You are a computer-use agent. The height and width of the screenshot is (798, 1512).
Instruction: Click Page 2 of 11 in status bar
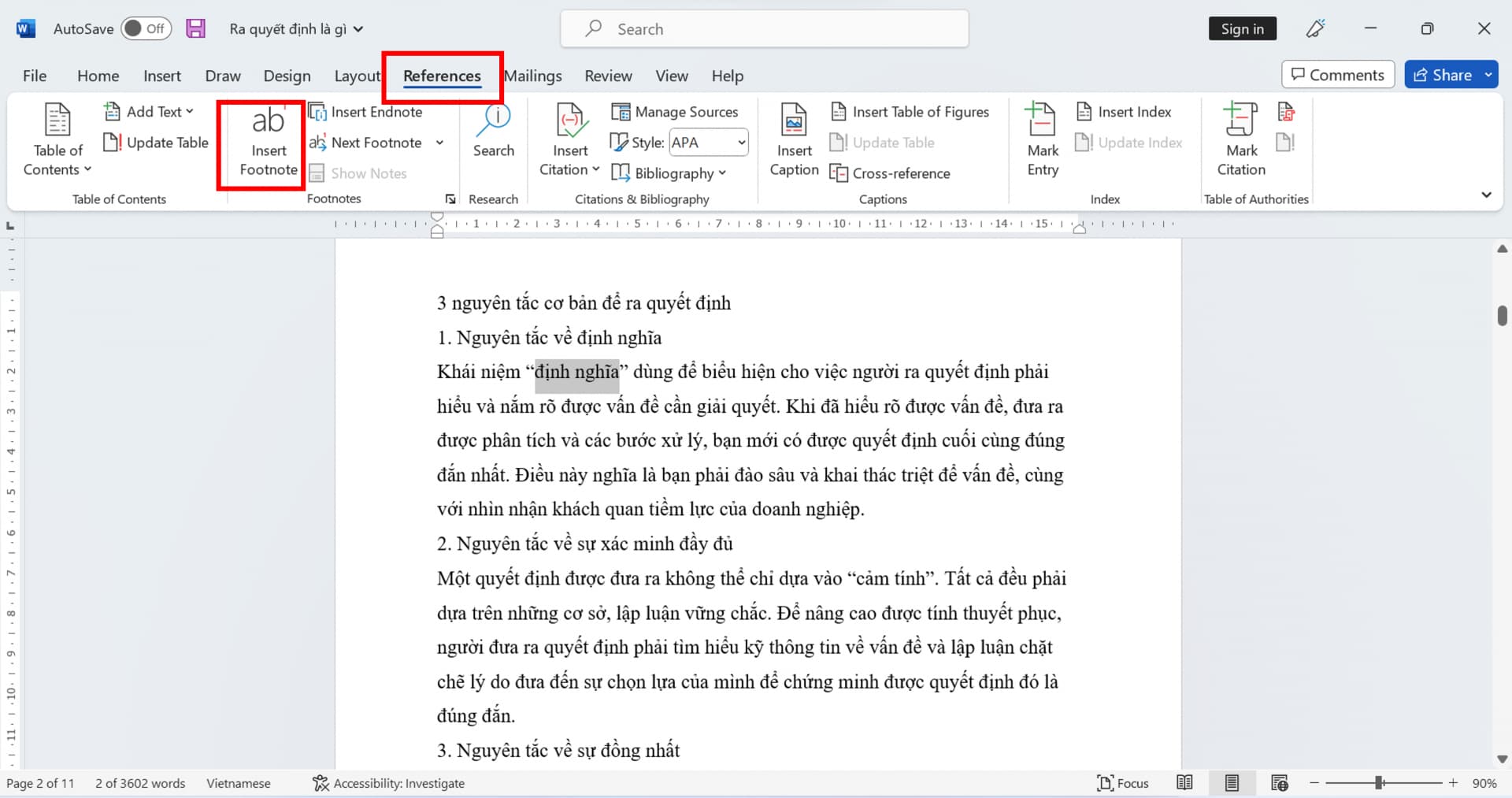40,783
